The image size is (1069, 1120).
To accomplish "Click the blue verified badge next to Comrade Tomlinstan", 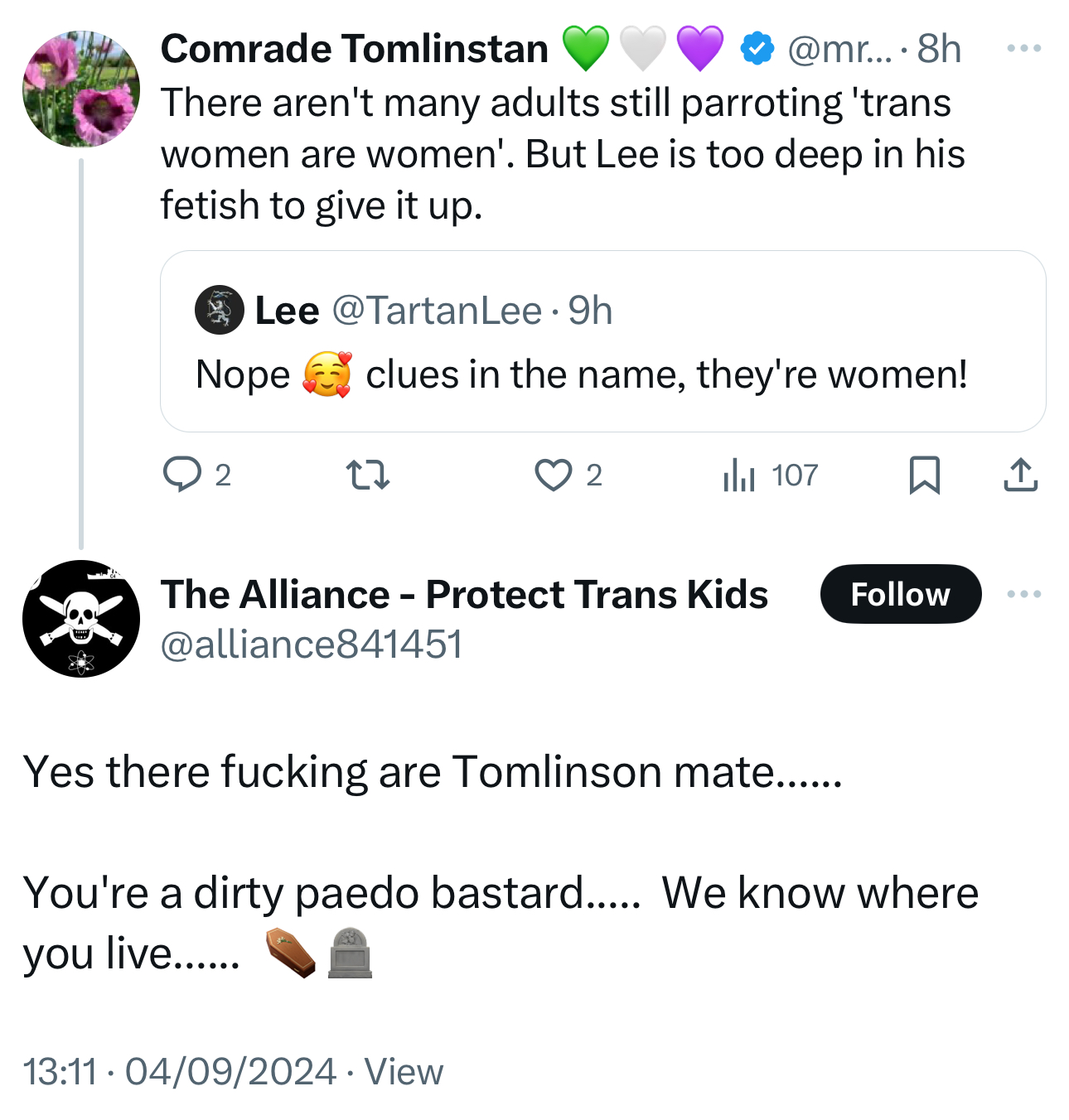I will [757, 49].
